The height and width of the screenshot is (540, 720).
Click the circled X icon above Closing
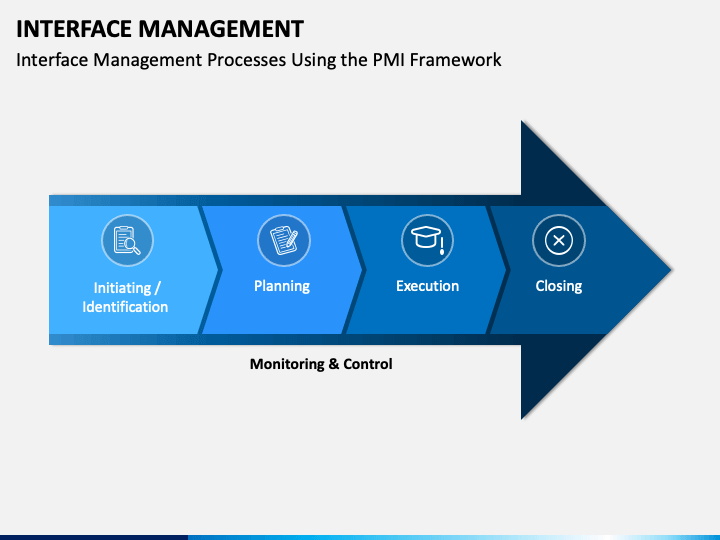coord(559,240)
